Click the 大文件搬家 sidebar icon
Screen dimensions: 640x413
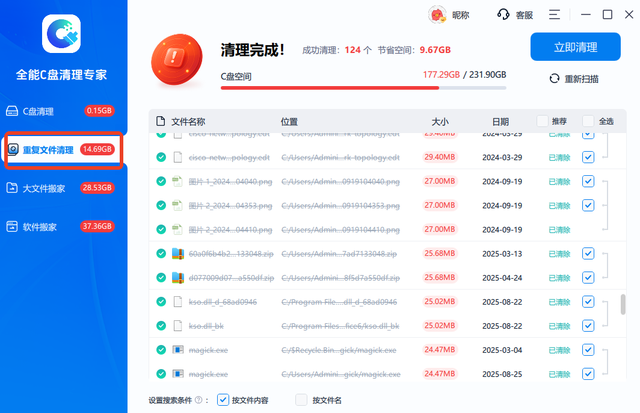pyautogui.click(x=12, y=188)
